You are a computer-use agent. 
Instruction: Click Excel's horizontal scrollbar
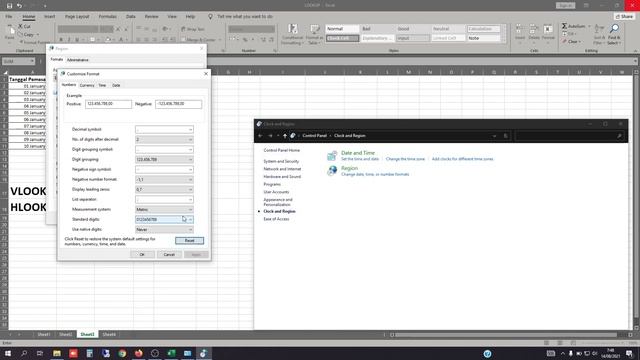click(x=507, y=335)
